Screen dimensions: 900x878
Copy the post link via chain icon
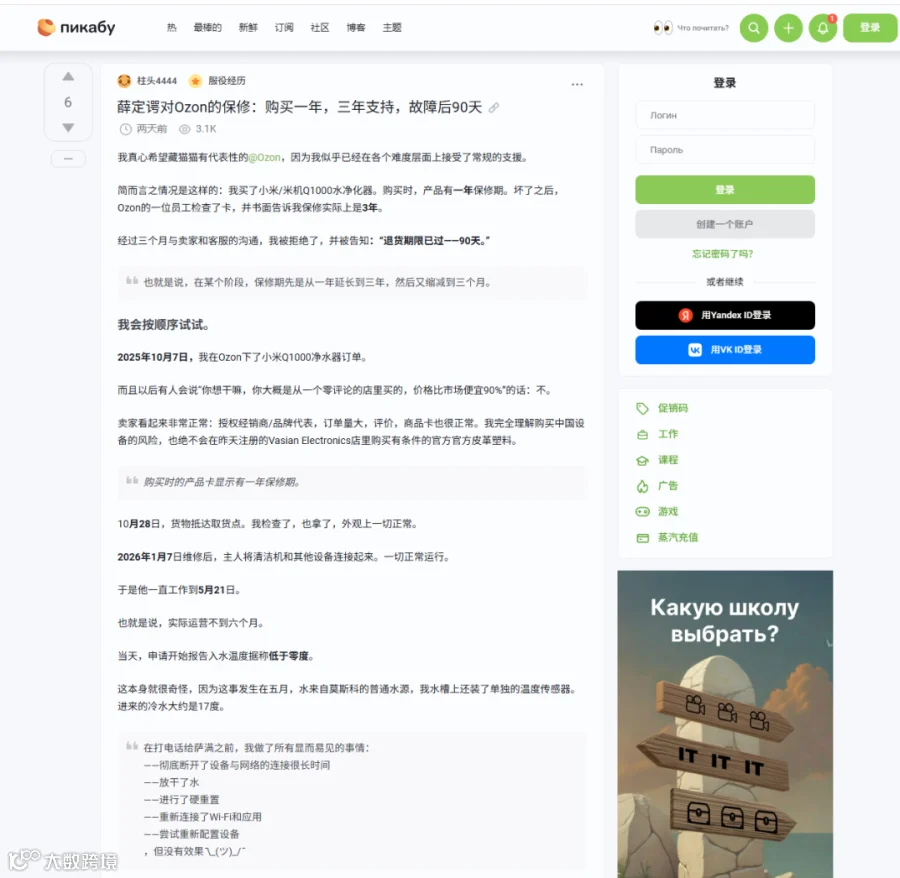[494, 107]
